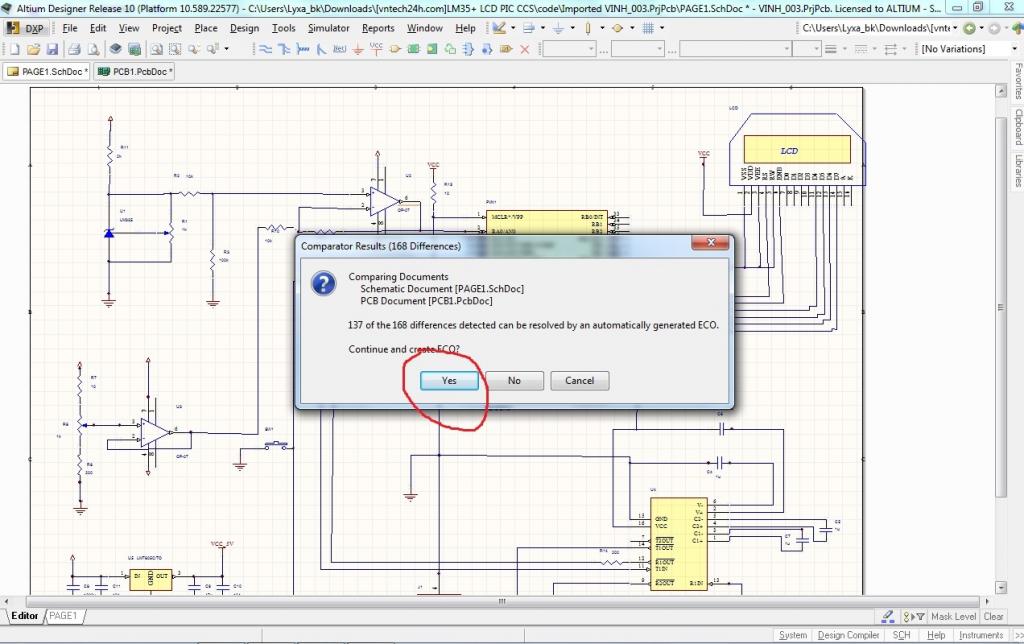1024x644 pixels.
Task: Select the Place Harness Connector tool
Action: pyautogui.click(x=468, y=49)
